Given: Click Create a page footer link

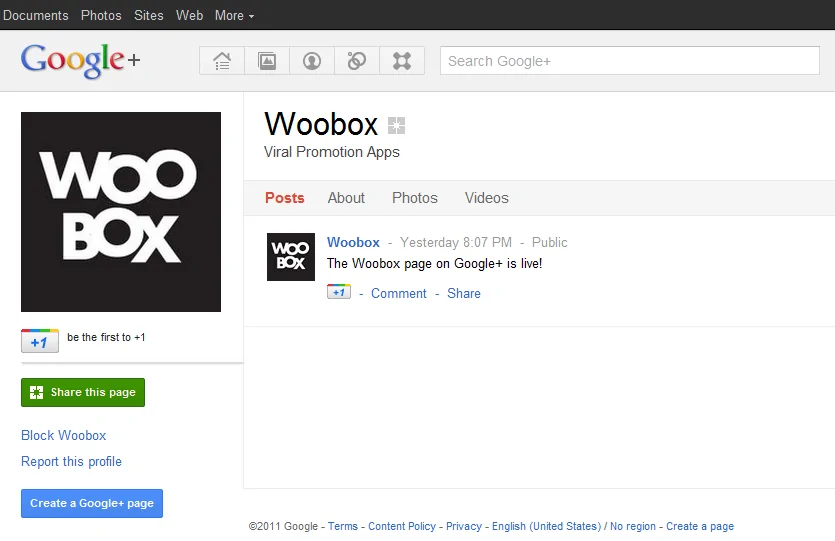Looking at the screenshot, I should pos(700,526).
